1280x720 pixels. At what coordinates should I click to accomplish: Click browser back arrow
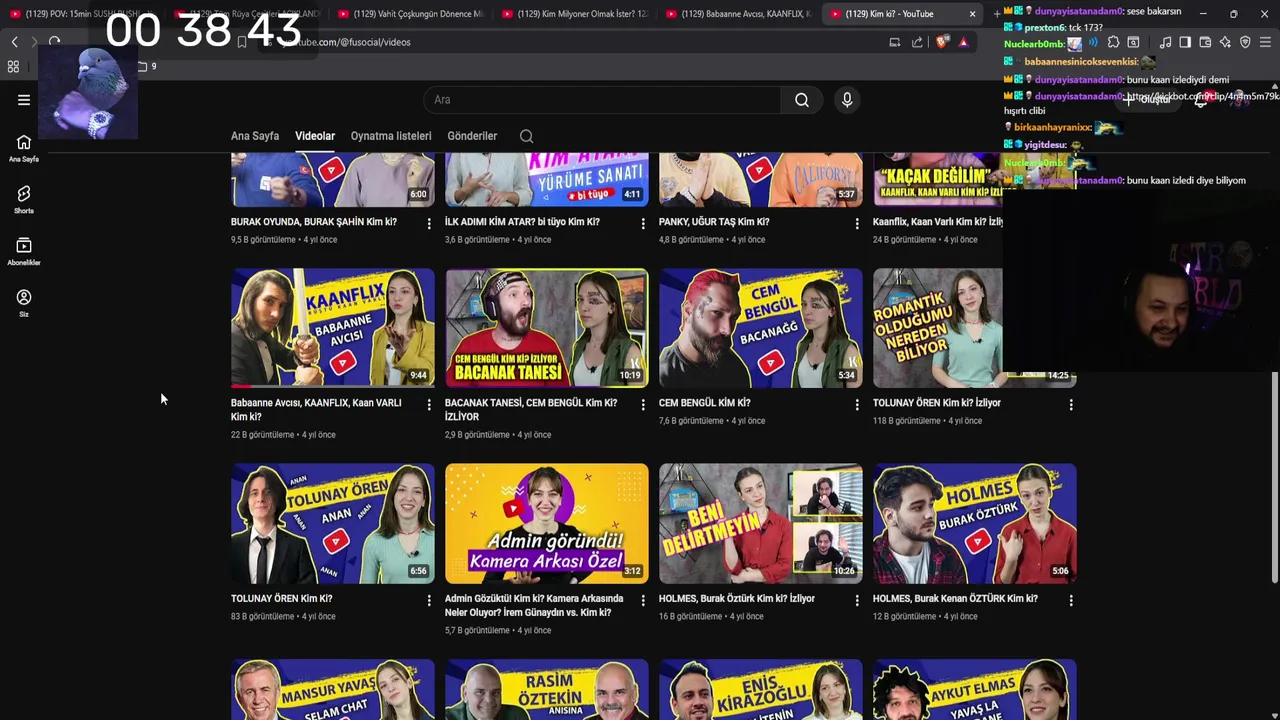(14, 42)
